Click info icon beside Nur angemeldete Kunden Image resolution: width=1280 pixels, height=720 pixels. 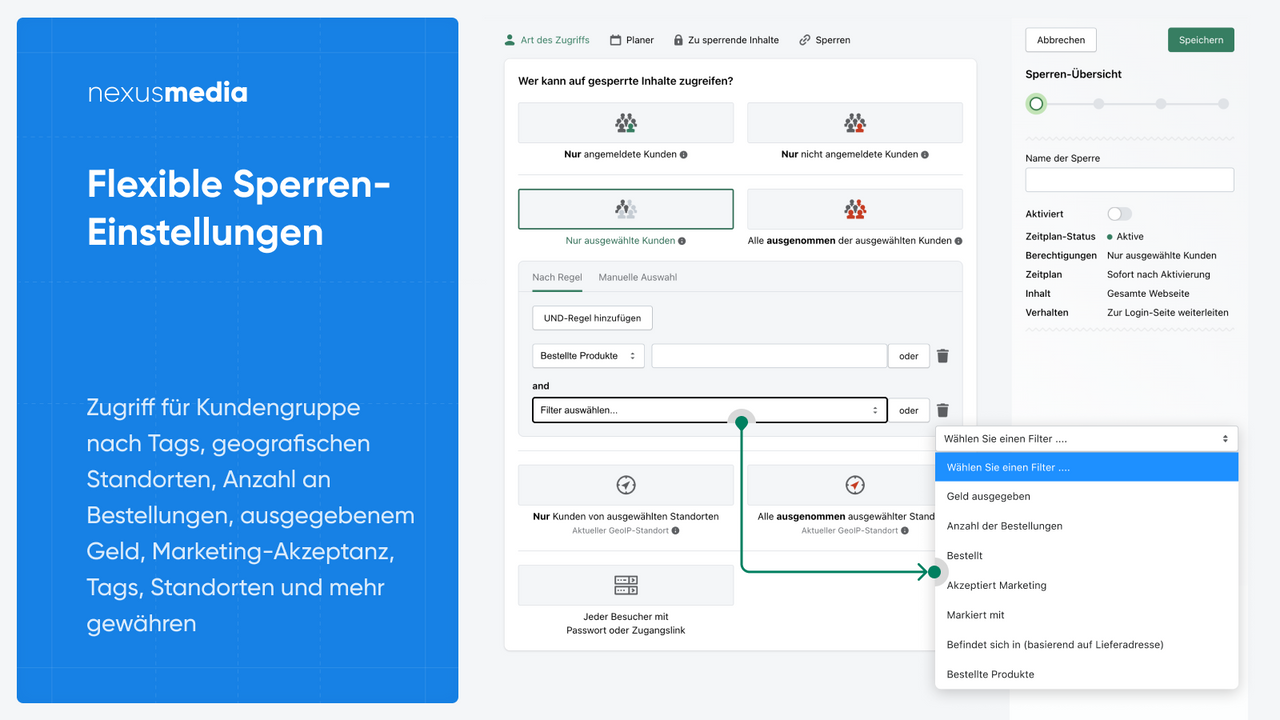684,155
